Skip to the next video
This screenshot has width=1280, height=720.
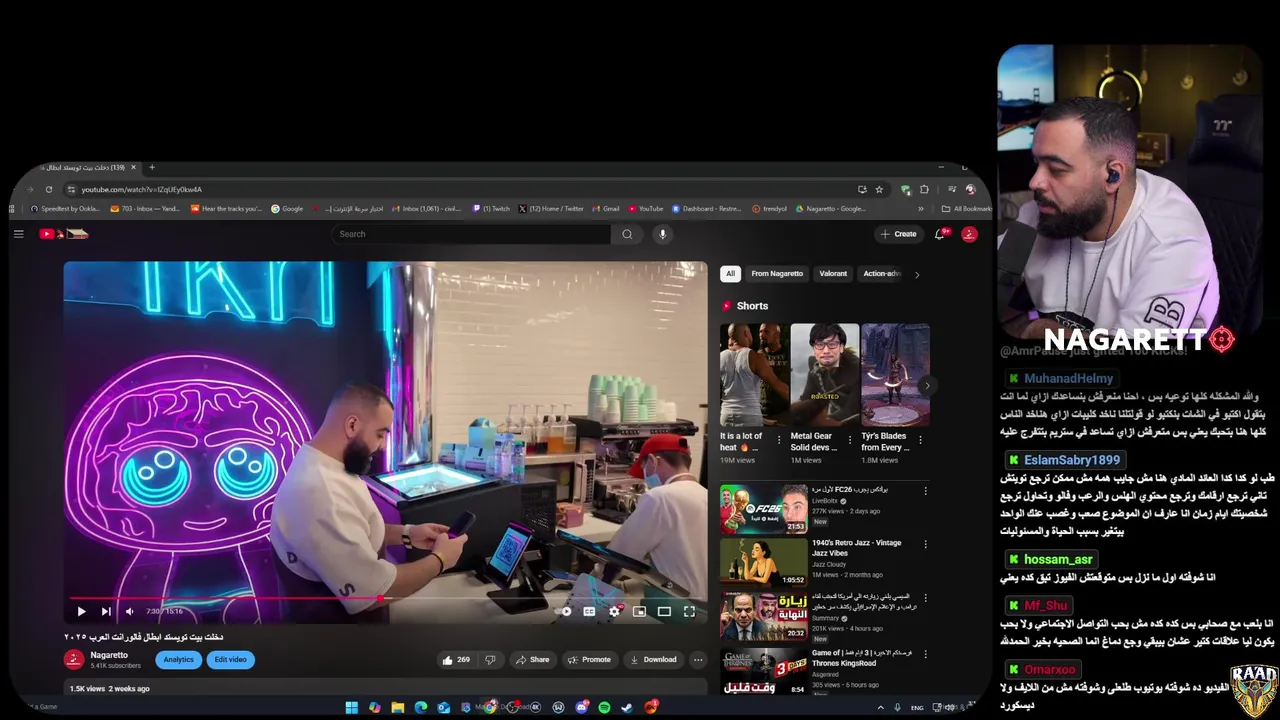point(105,611)
